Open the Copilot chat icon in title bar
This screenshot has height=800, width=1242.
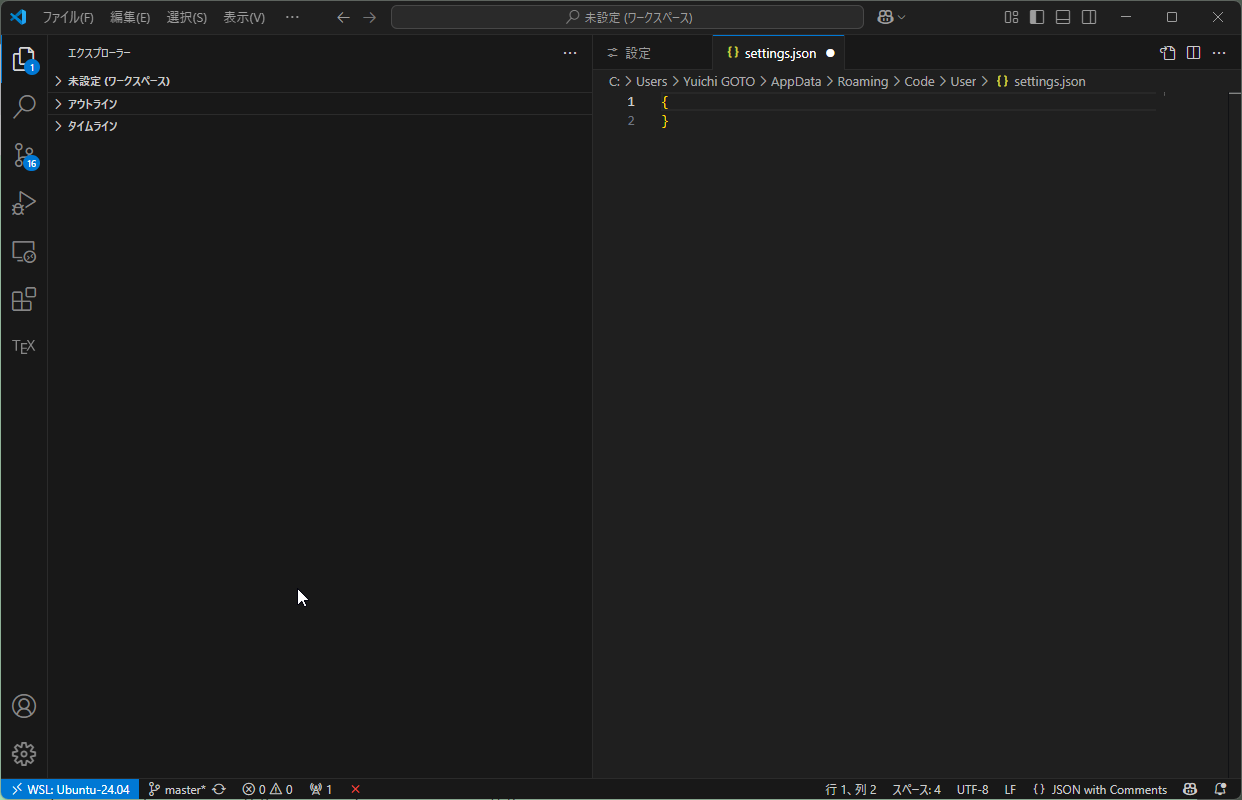pos(885,17)
